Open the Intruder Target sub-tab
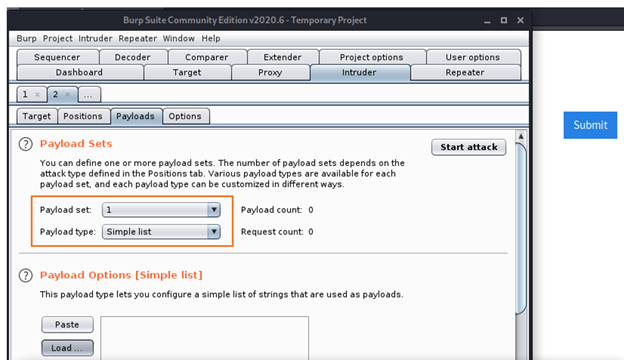Image resolution: width=624 pixels, height=360 pixels. pos(37,116)
